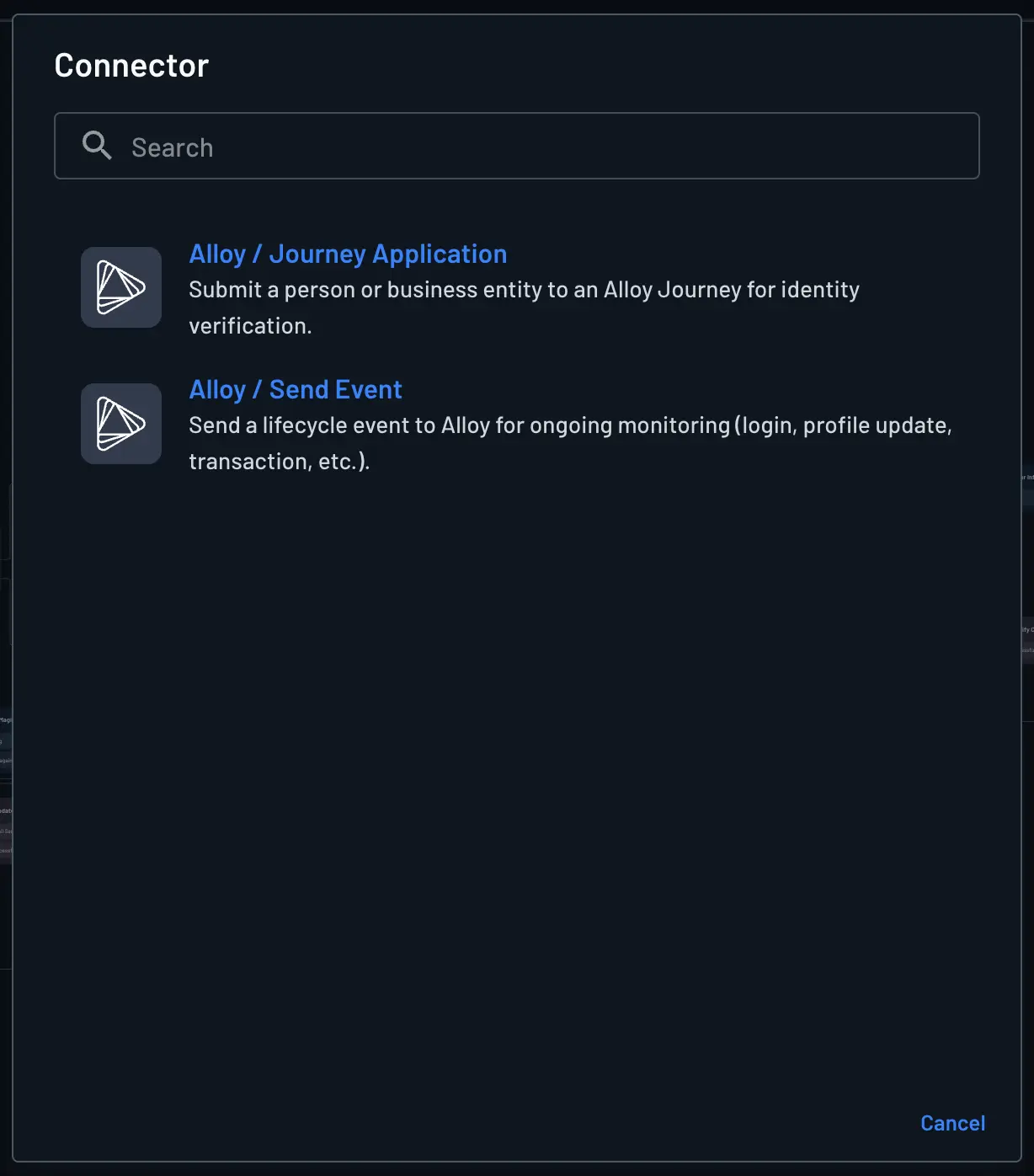This screenshot has width=1034, height=1176.
Task: Click the magnifying glass search icon
Action: tap(97, 146)
